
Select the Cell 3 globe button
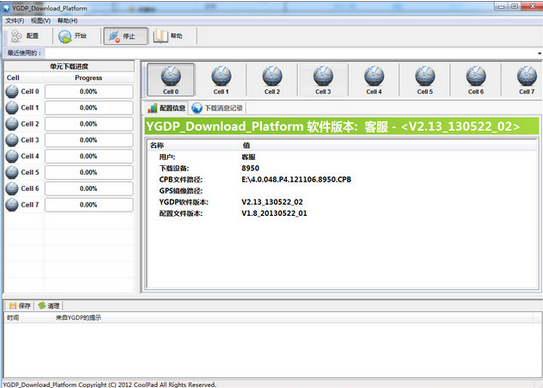pos(323,80)
